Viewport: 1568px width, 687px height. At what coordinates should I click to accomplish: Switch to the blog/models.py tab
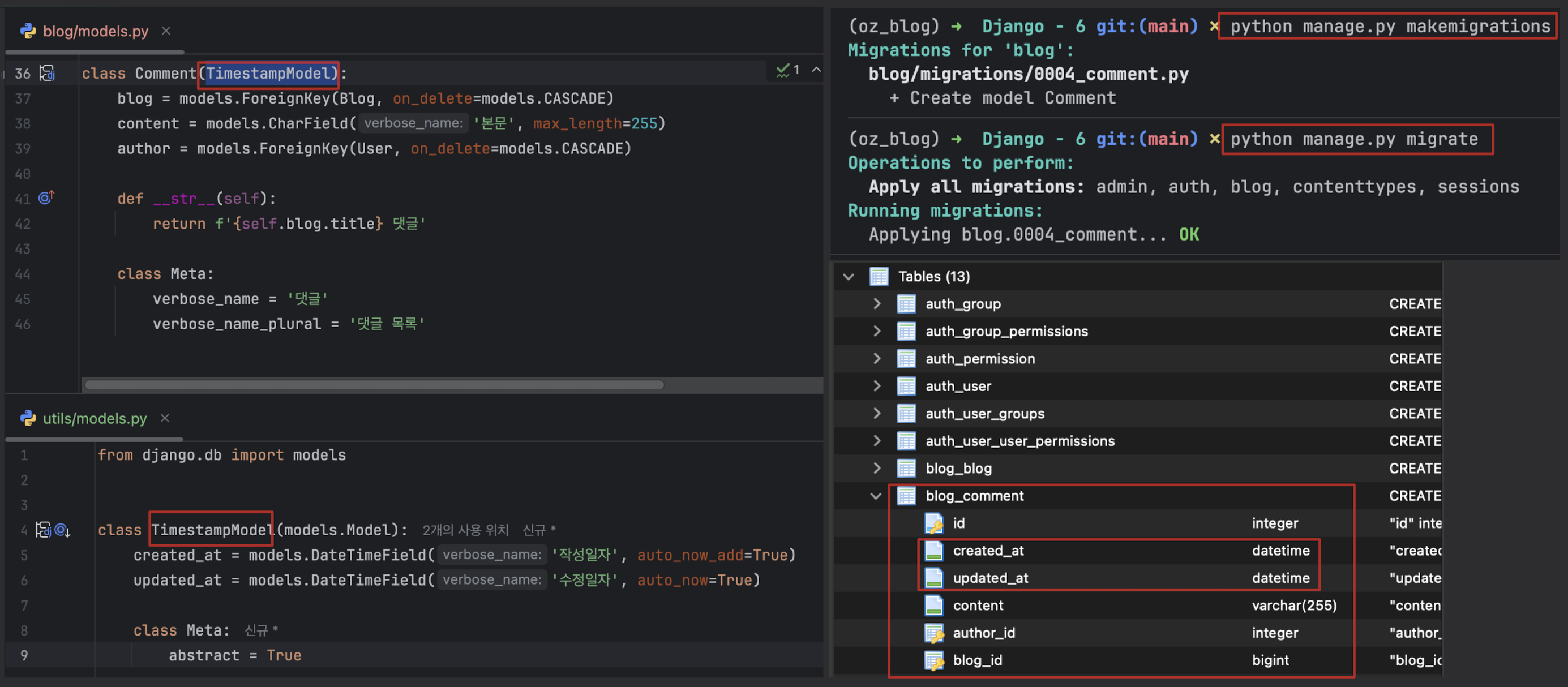pyautogui.click(x=95, y=31)
